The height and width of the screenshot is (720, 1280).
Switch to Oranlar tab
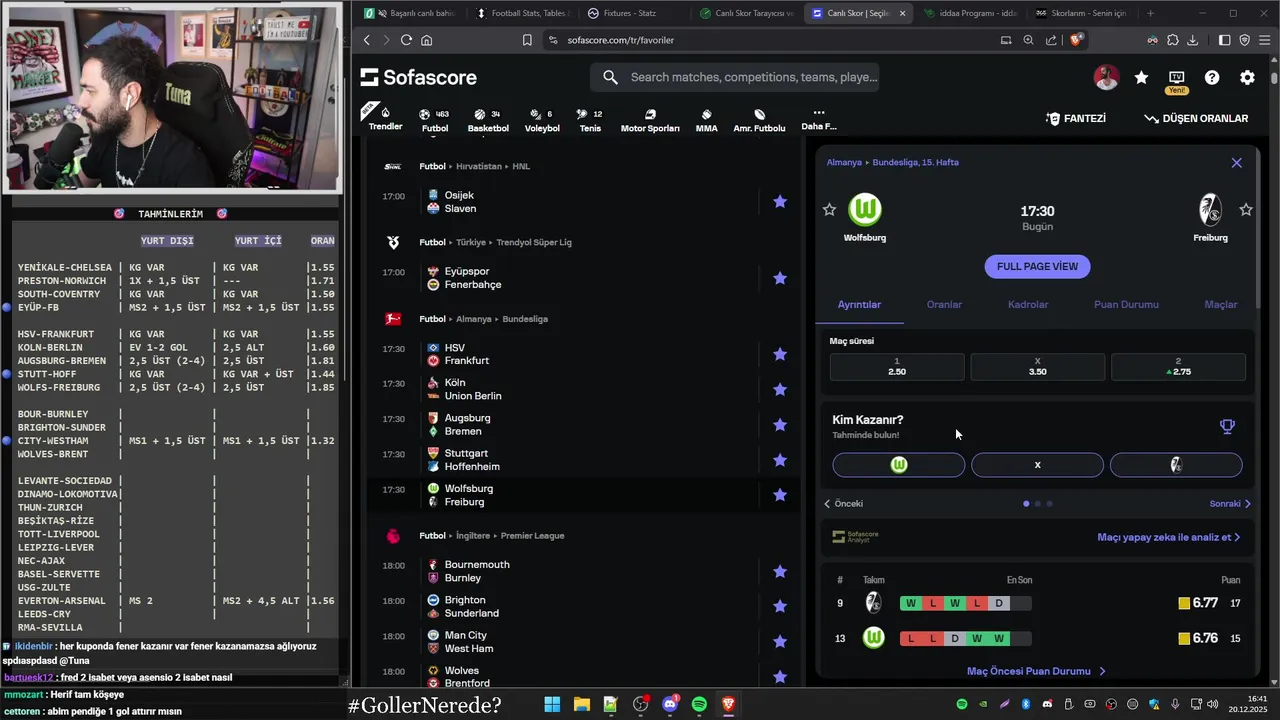(944, 305)
